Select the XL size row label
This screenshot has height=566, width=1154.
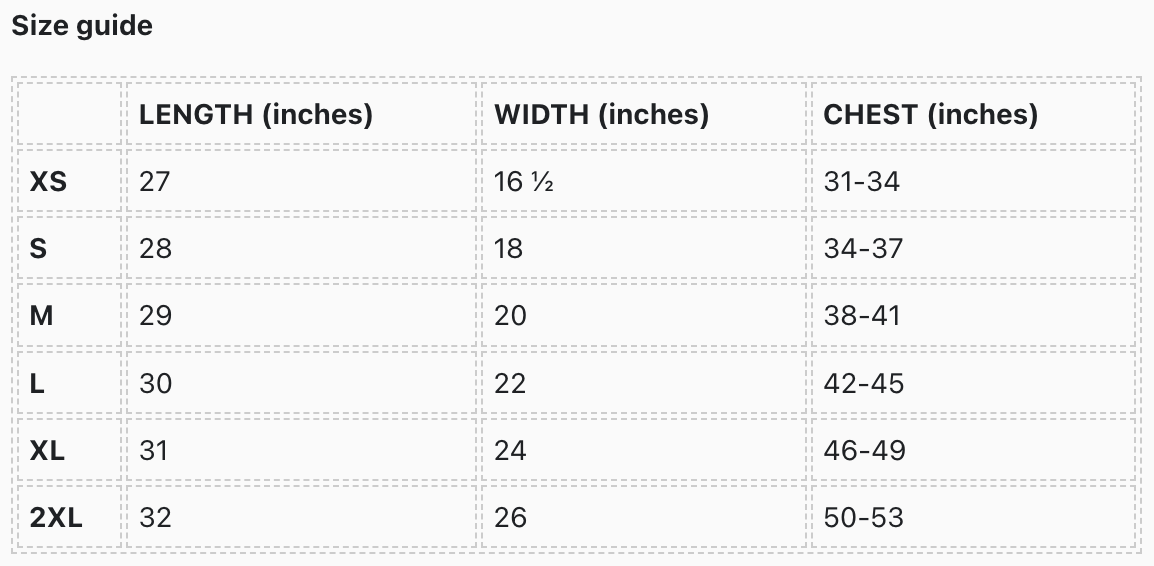point(47,450)
